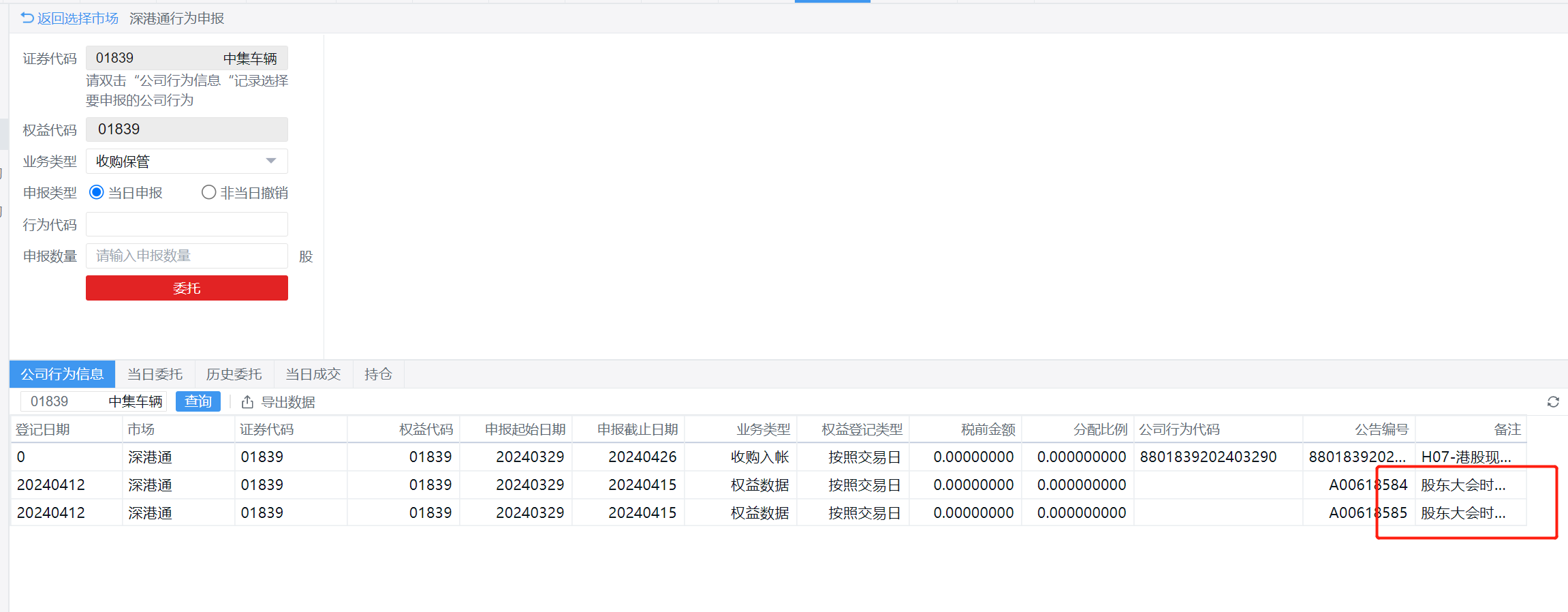Click the red 委托 submit button
The height and width of the screenshot is (612, 1568).
pyautogui.click(x=187, y=288)
